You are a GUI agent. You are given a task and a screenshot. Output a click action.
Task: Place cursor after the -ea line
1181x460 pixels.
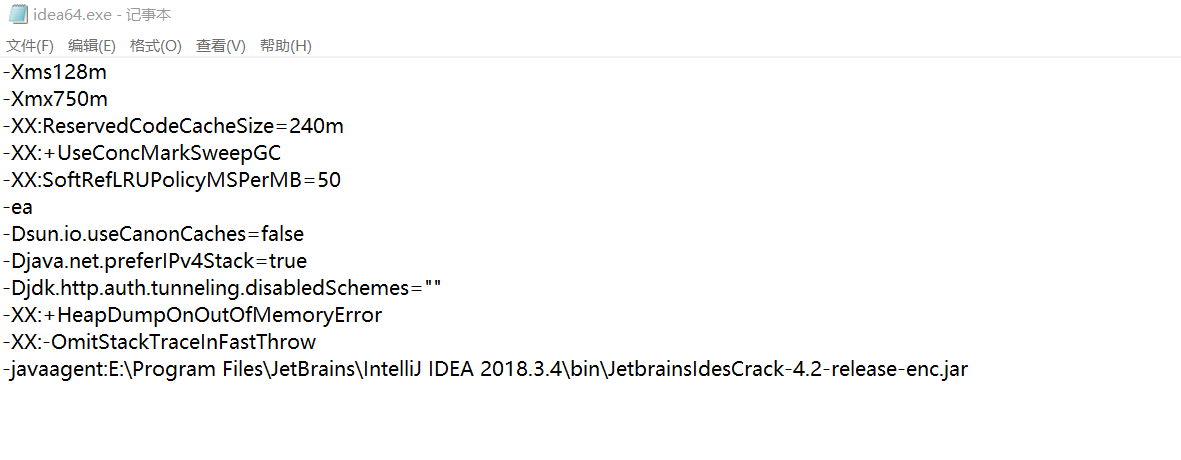[32, 208]
